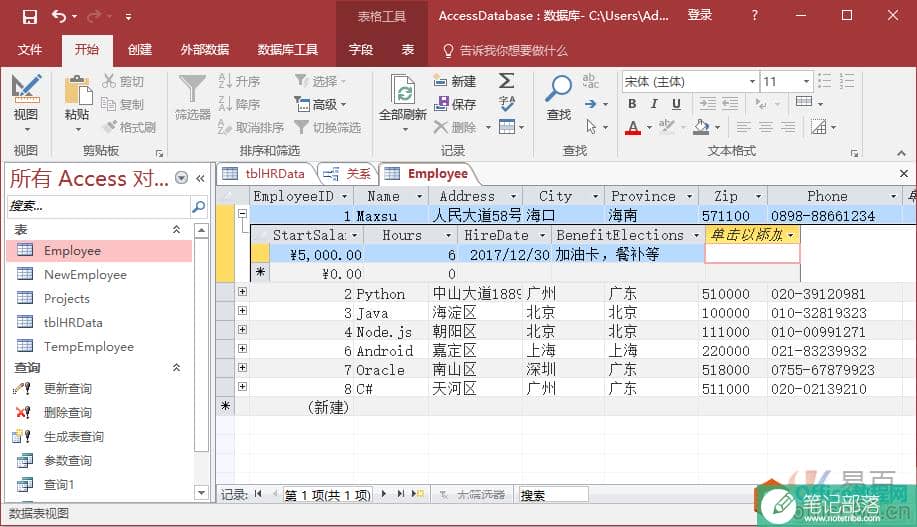This screenshot has width=917, height=527.
Task: Collapse the navigation pane with chevron
Action: point(201,178)
